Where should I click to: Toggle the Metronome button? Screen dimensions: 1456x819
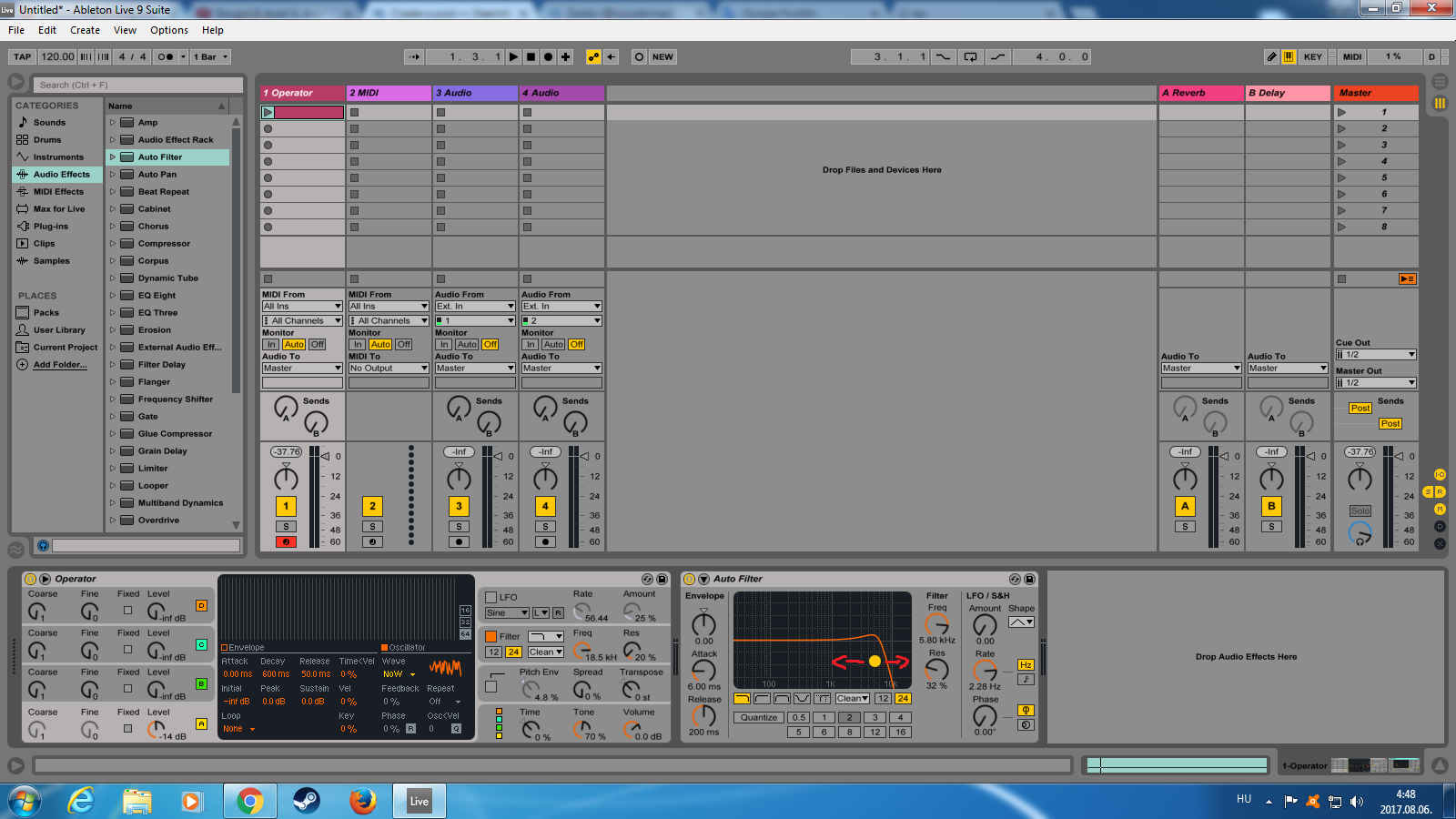(166, 56)
